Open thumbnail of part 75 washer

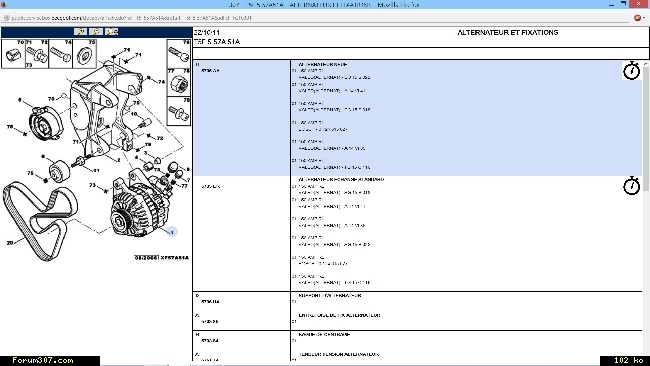point(85,54)
